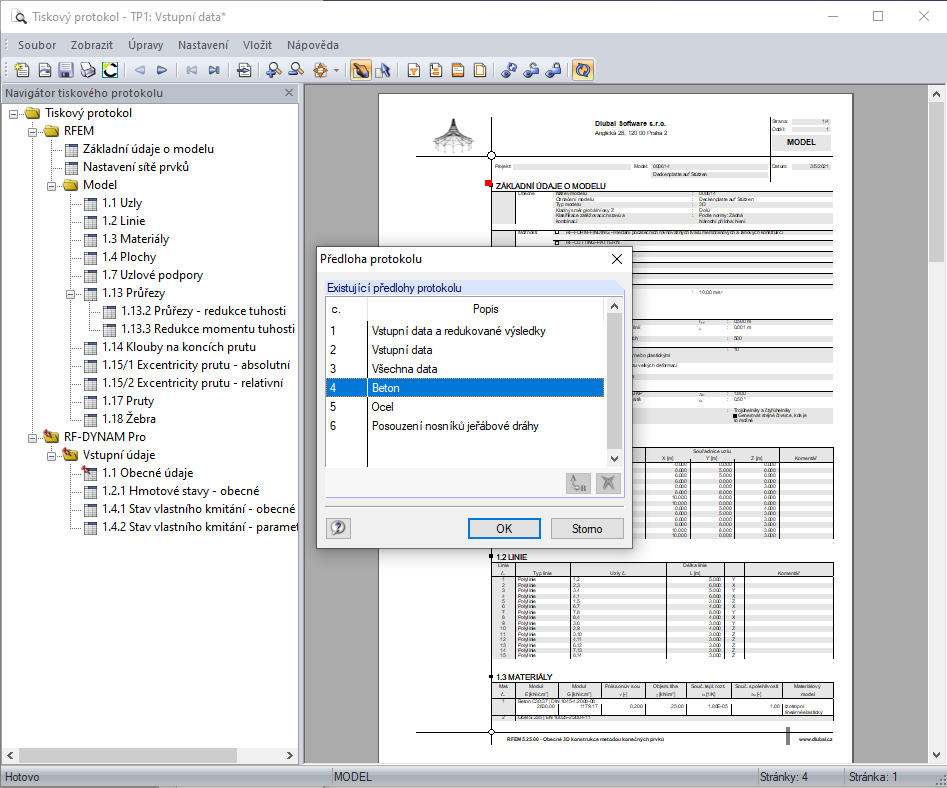Click the rename template icon button
The image size is (947, 788).
578,484
